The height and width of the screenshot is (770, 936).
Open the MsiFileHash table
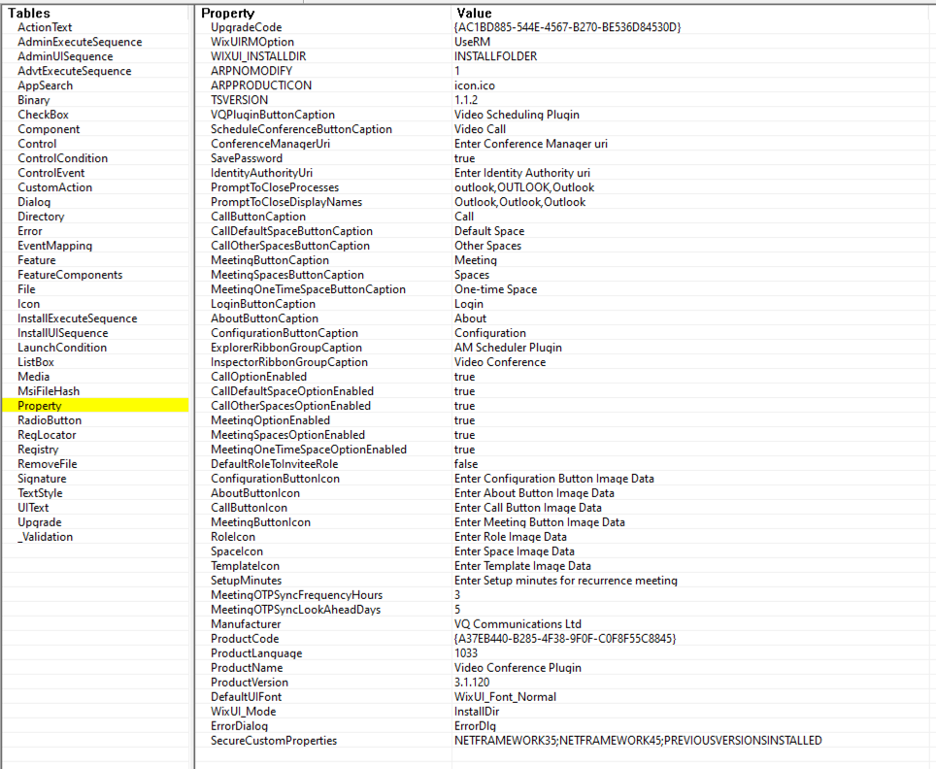pos(48,392)
